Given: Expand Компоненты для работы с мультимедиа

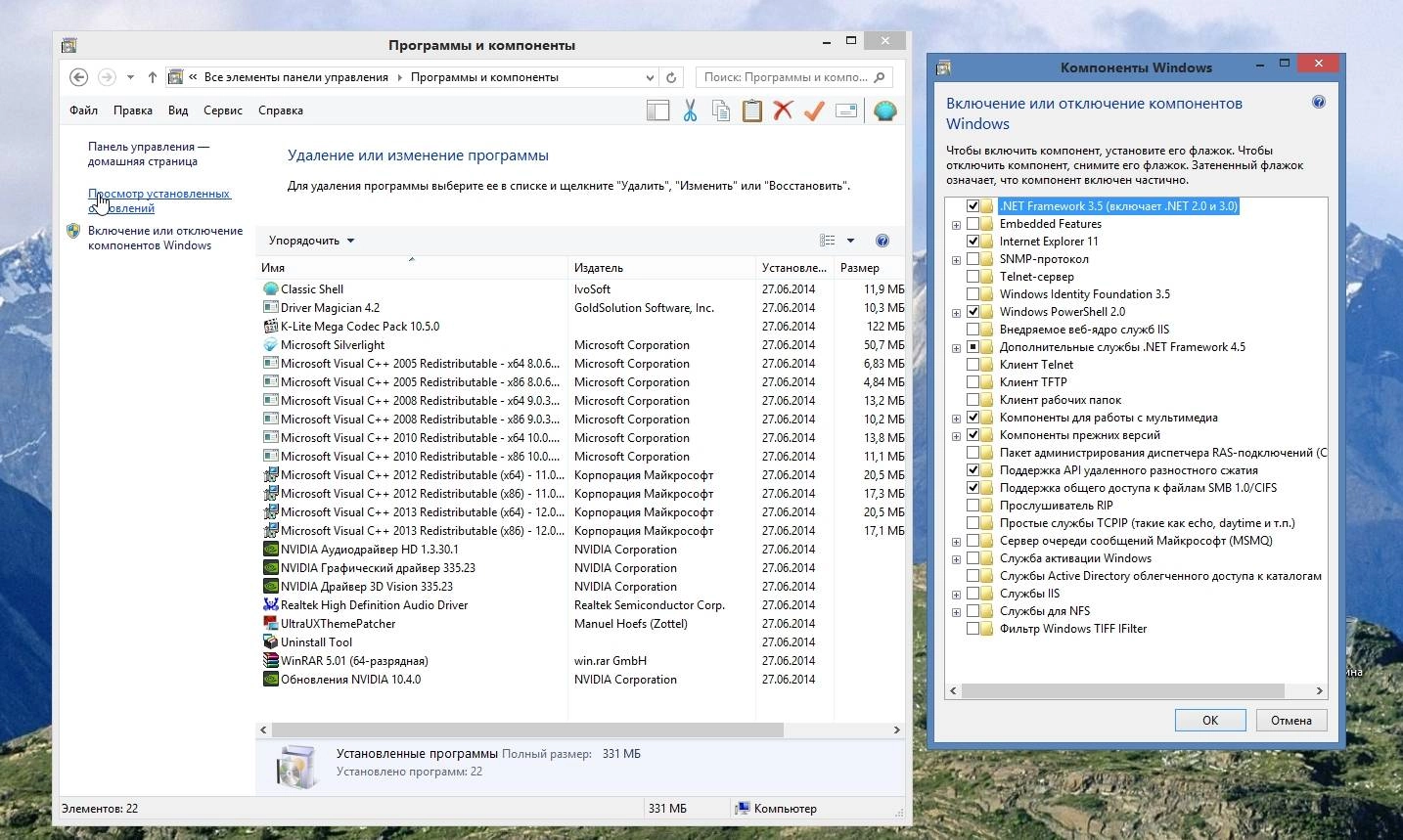Looking at the screenshot, I should [956, 419].
